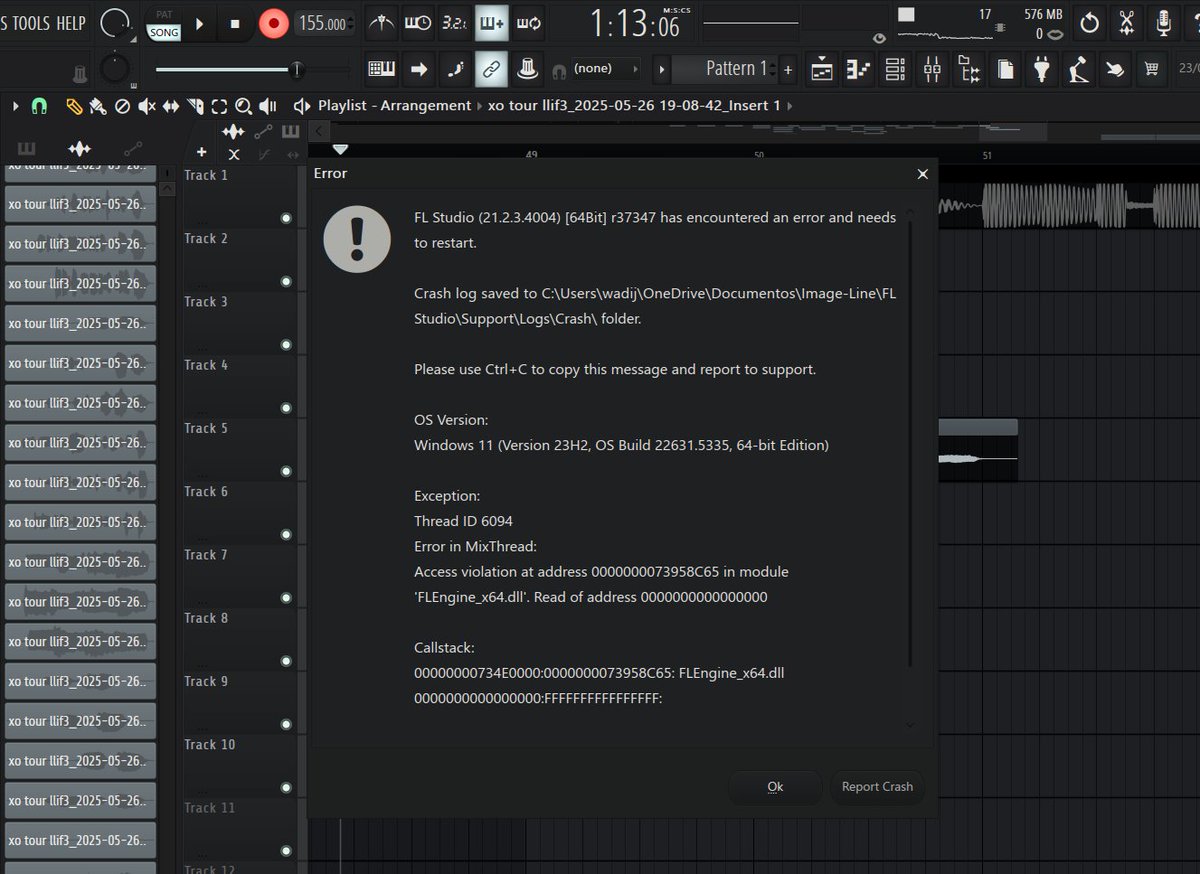Mute Track 4 with its green dot

pyautogui.click(x=286, y=408)
